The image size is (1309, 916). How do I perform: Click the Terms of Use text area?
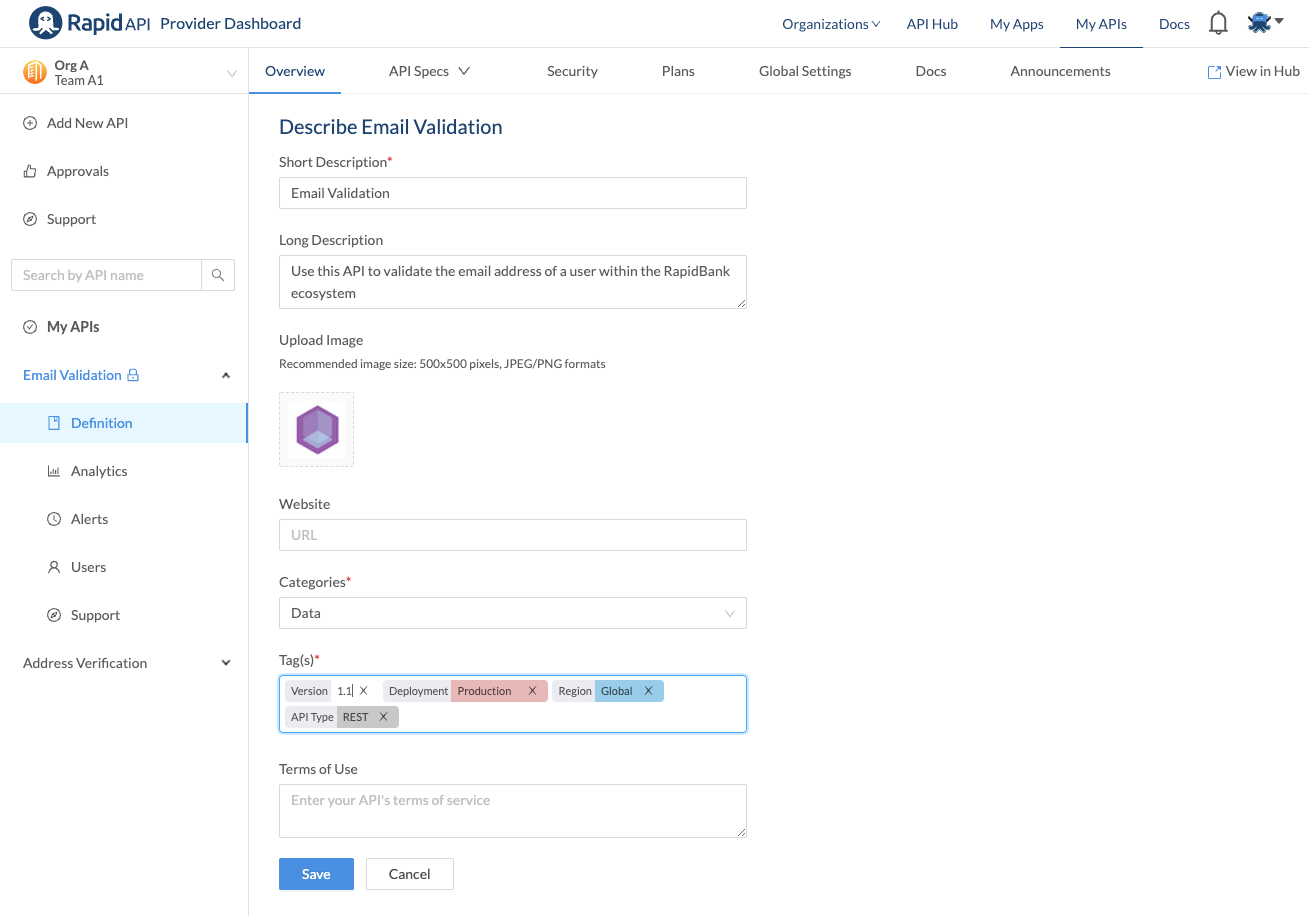pyautogui.click(x=513, y=811)
